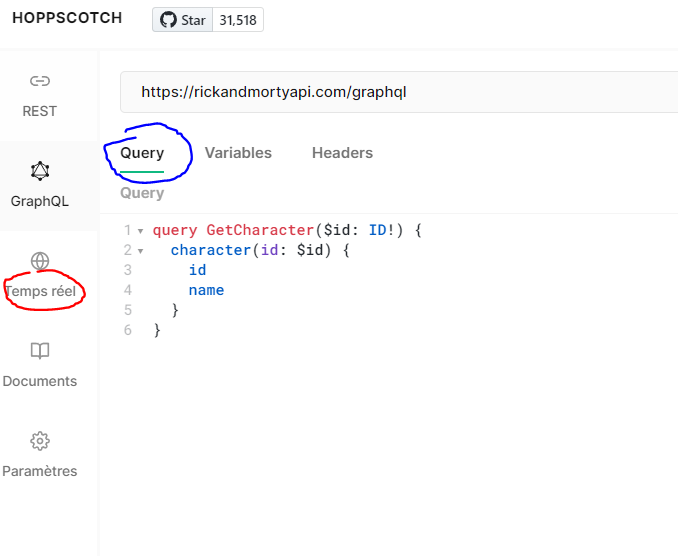This screenshot has width=678, height=556.
Task: Click the 'character' field on line 2
Action: (x=211, y=250)
